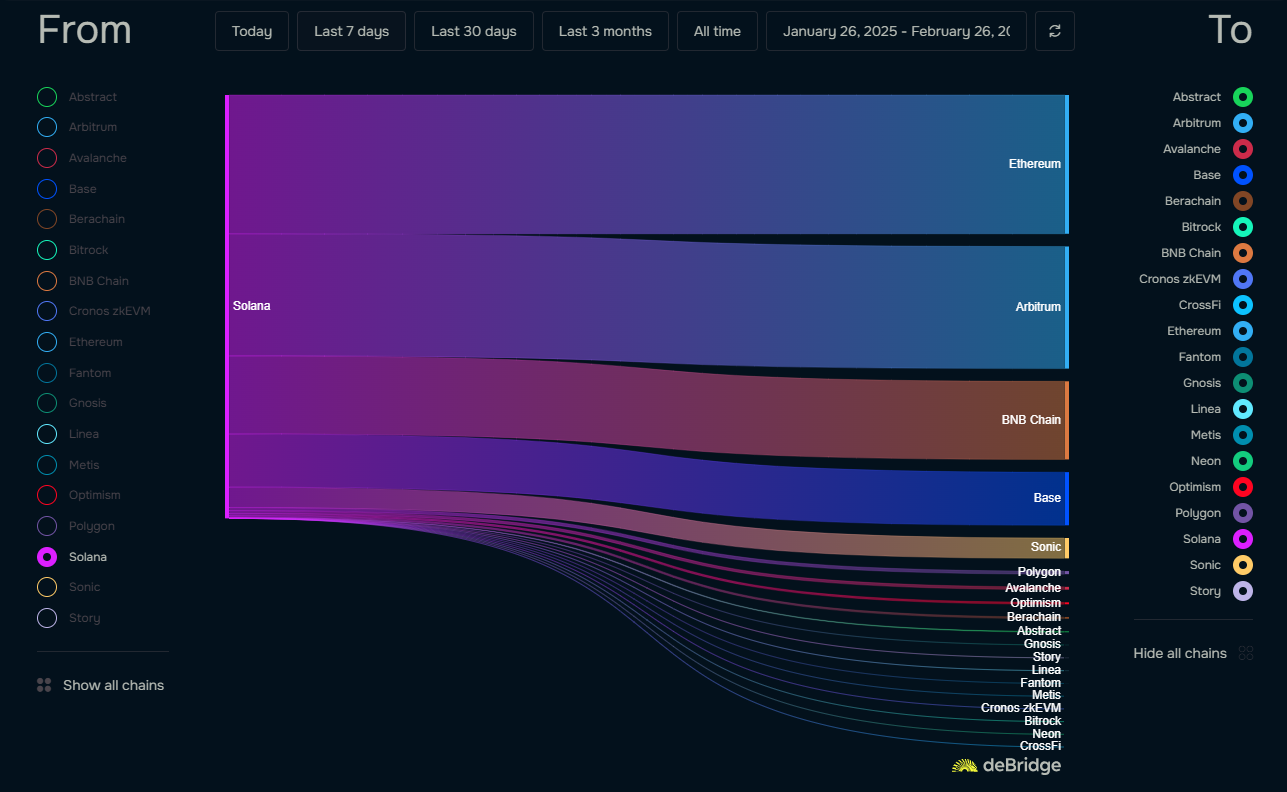Enable Story in the From list
1287x792 pixels.
(x=47, y=618)
